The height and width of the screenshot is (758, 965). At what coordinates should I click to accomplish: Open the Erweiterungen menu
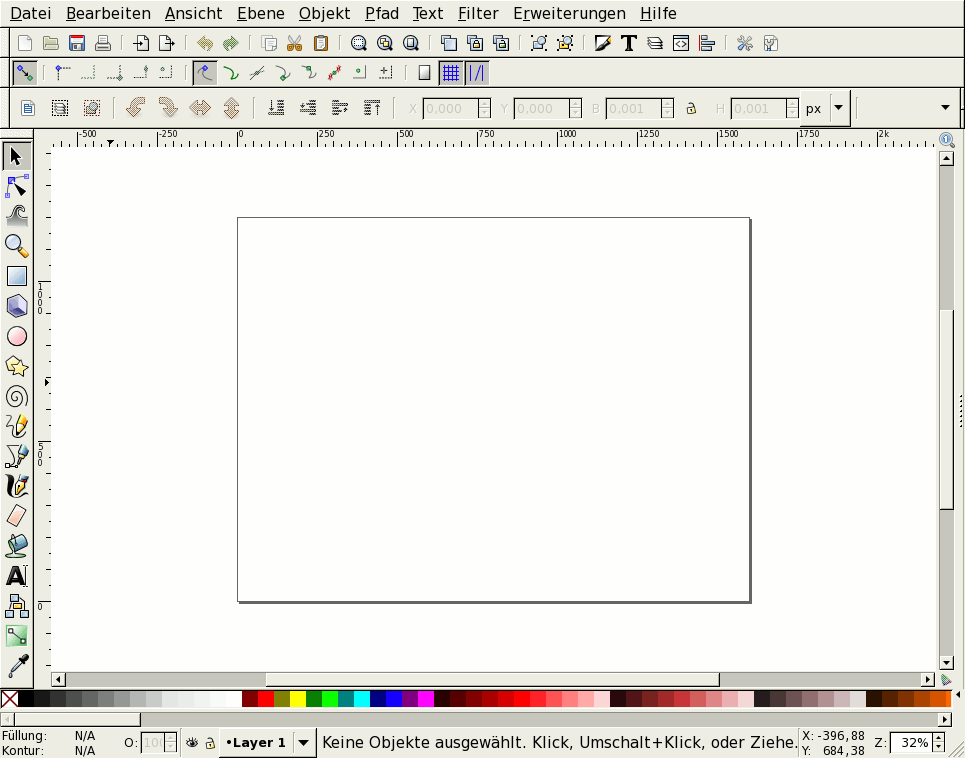click(569, 14)
